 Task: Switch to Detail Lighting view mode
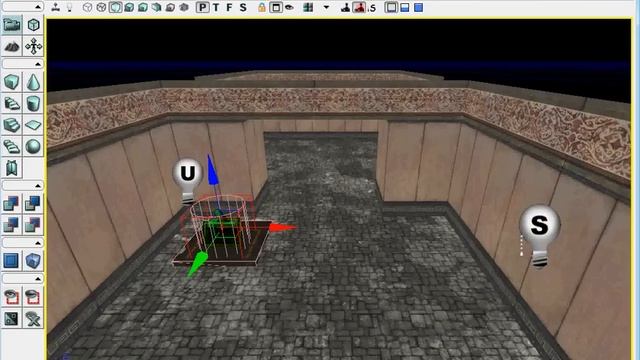click(x=143, y=7)
